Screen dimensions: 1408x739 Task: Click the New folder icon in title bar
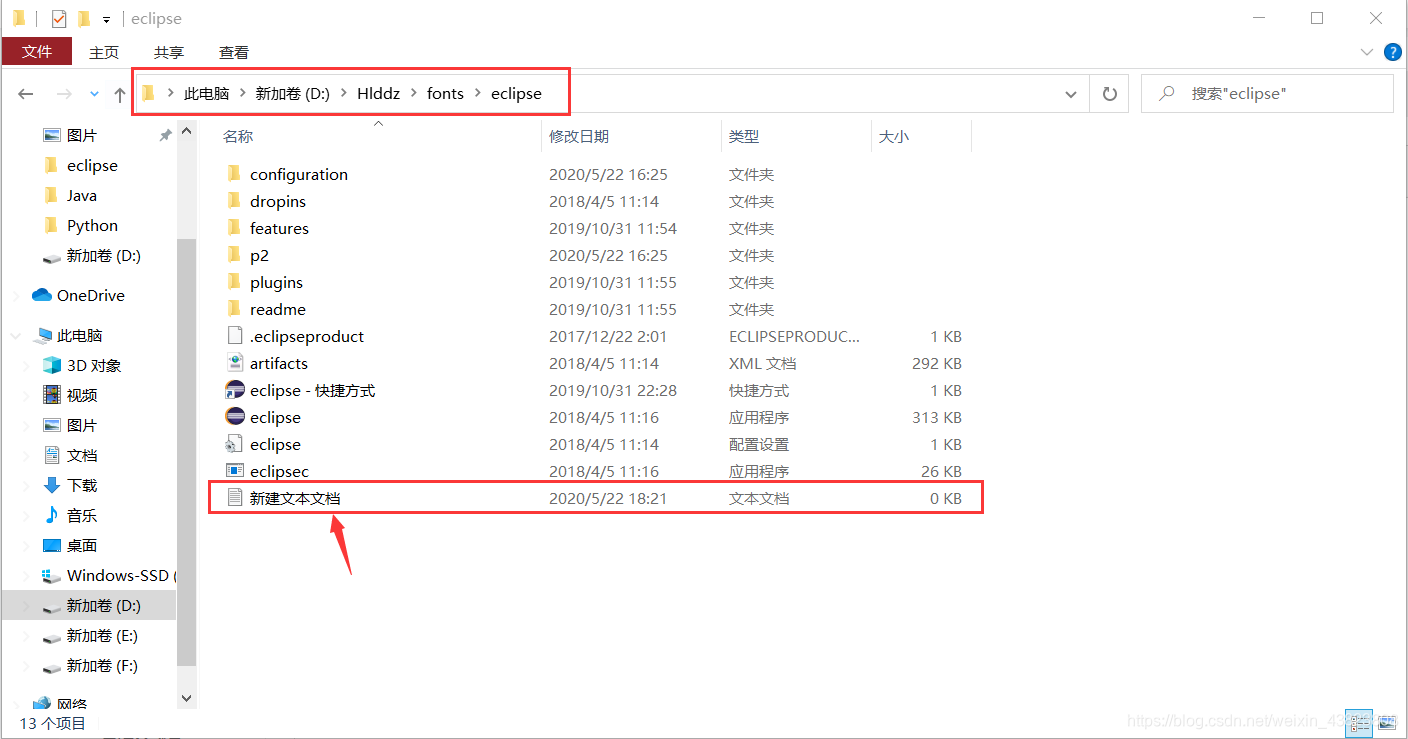click(83, 18)
